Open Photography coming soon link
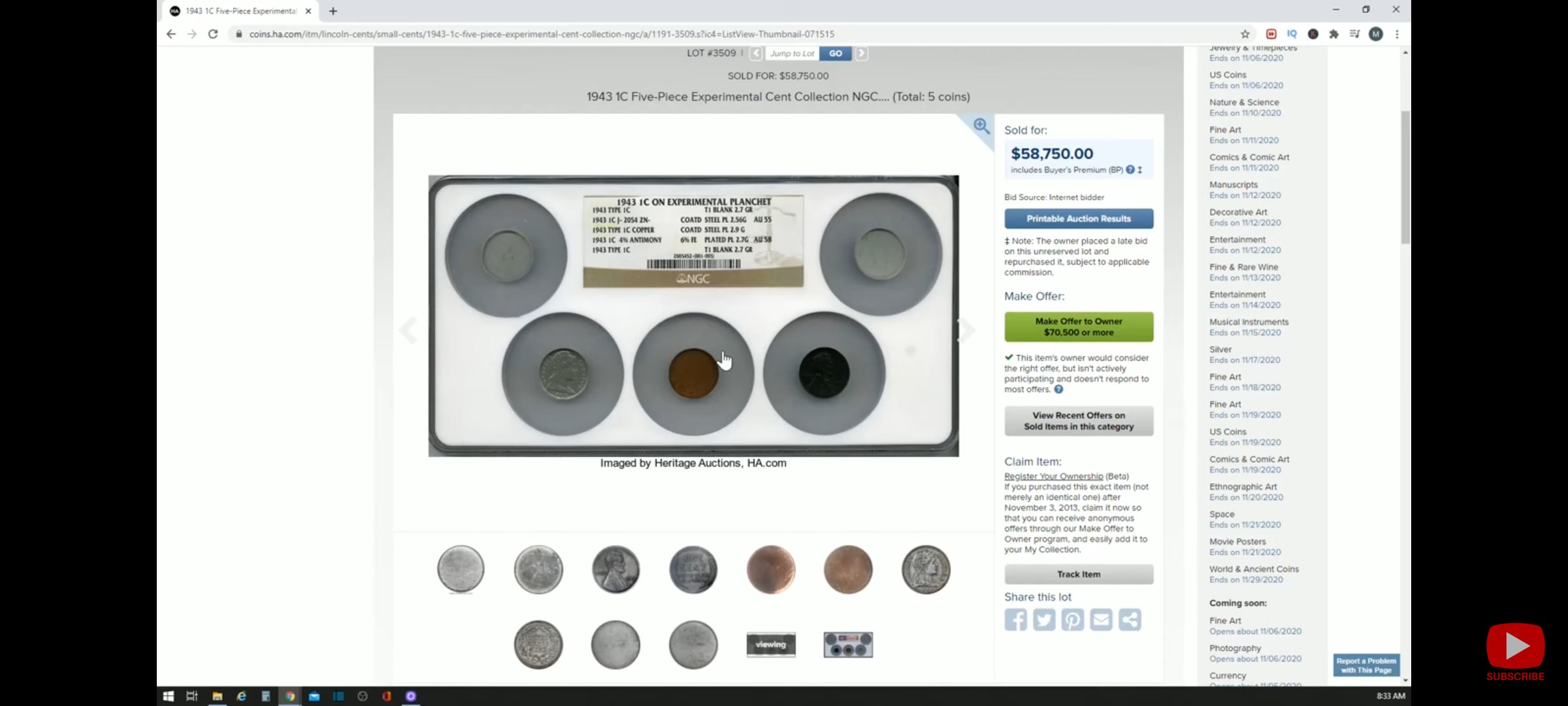Viewport: 1568px width, 706px height. tap(1235, 648)
